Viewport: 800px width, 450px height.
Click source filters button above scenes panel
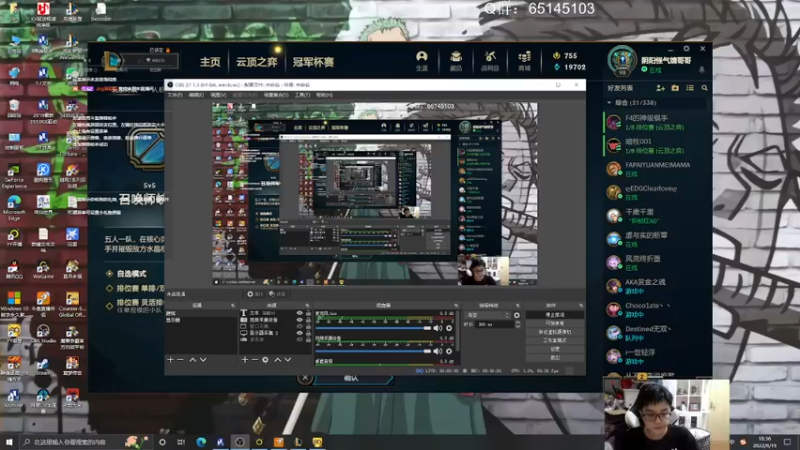(x=277, y=294)
